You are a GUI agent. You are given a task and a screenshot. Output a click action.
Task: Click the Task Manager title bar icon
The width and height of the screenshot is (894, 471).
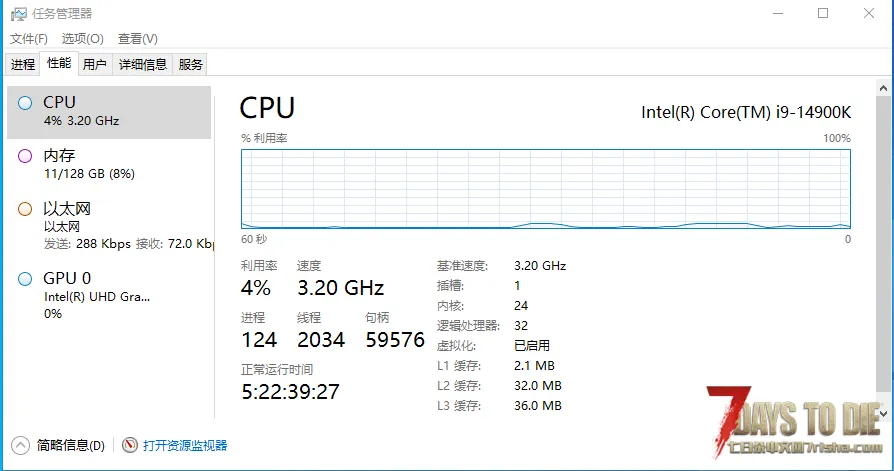pos(18,14)
